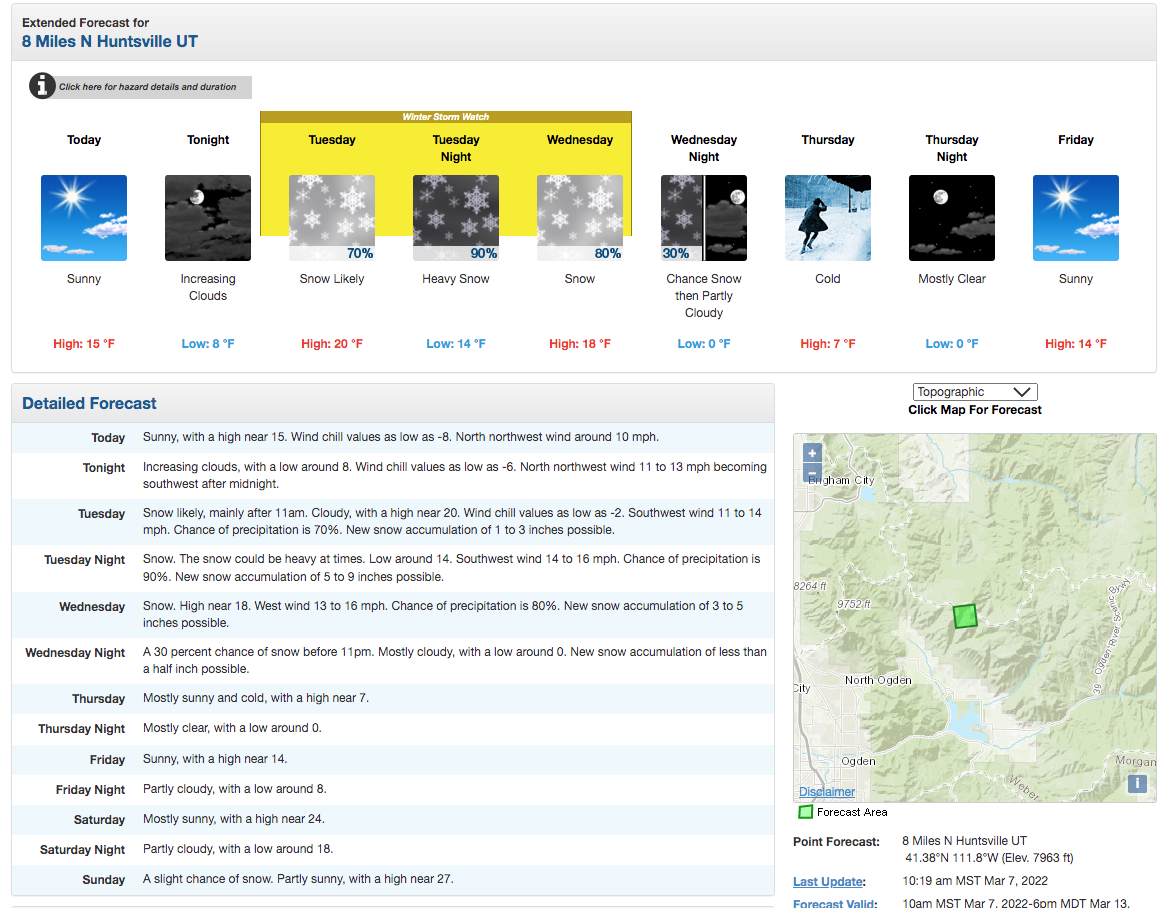The image size is (1166, 908).
Task: Click "Mostly sunny, with a high near 24." text
Action: 233,819
